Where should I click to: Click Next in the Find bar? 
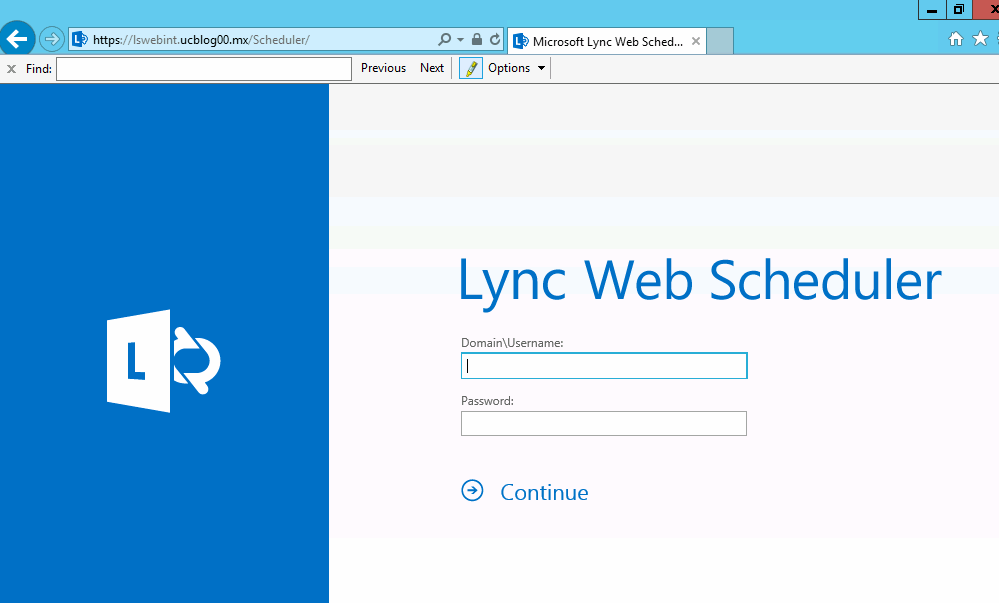point(432,68)
